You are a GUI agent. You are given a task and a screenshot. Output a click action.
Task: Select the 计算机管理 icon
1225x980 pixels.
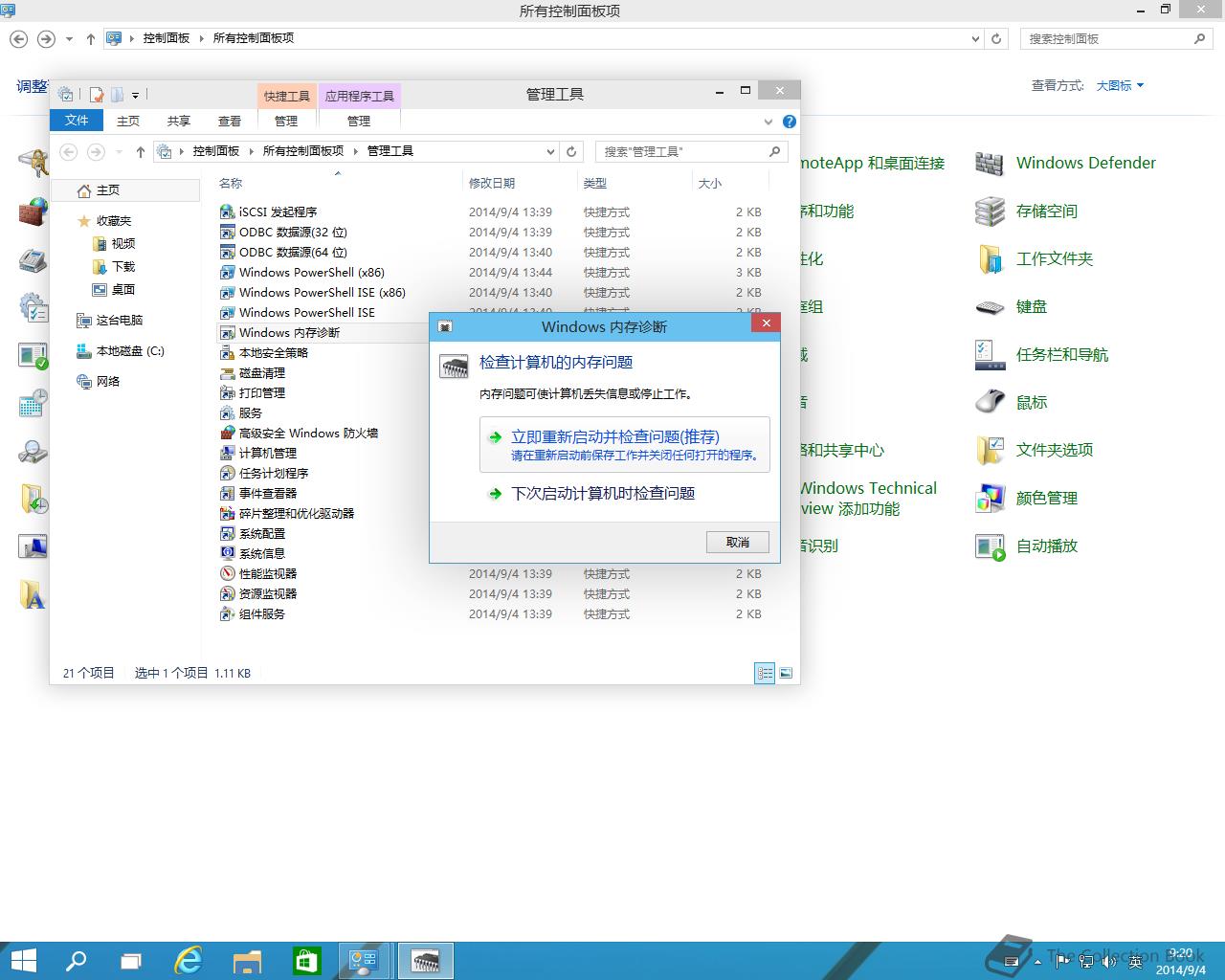[x=227, y=453]
